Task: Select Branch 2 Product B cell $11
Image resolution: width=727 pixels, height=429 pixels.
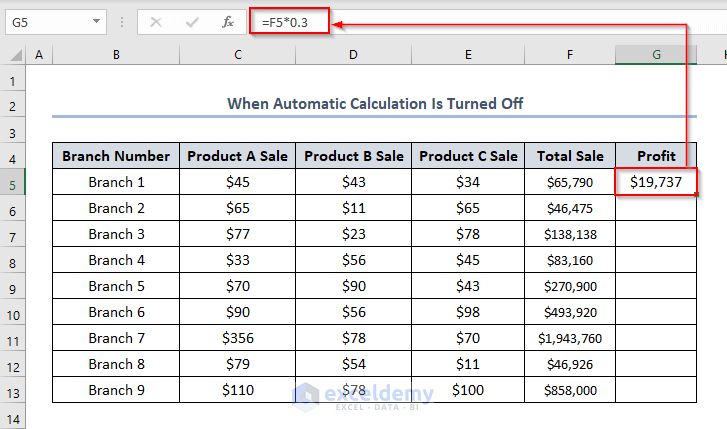Action: [x=353, y=208]
